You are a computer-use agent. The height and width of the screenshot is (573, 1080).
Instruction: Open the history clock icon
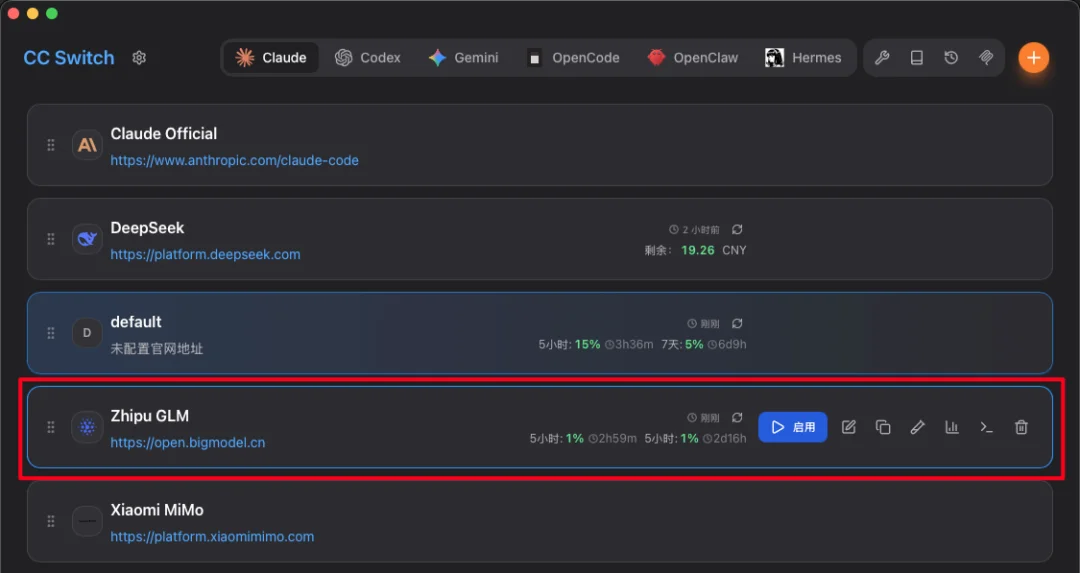pos(951,58)
